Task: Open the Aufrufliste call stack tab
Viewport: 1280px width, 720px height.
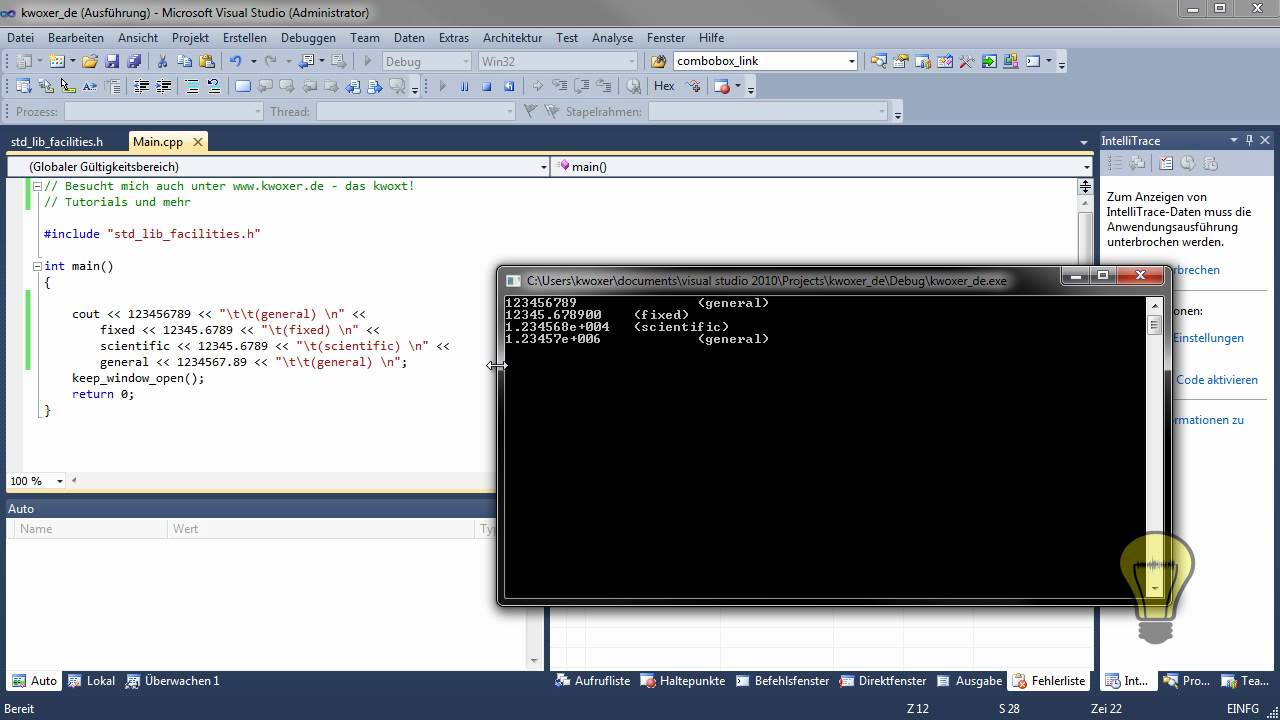Action: tap(593, 681)
